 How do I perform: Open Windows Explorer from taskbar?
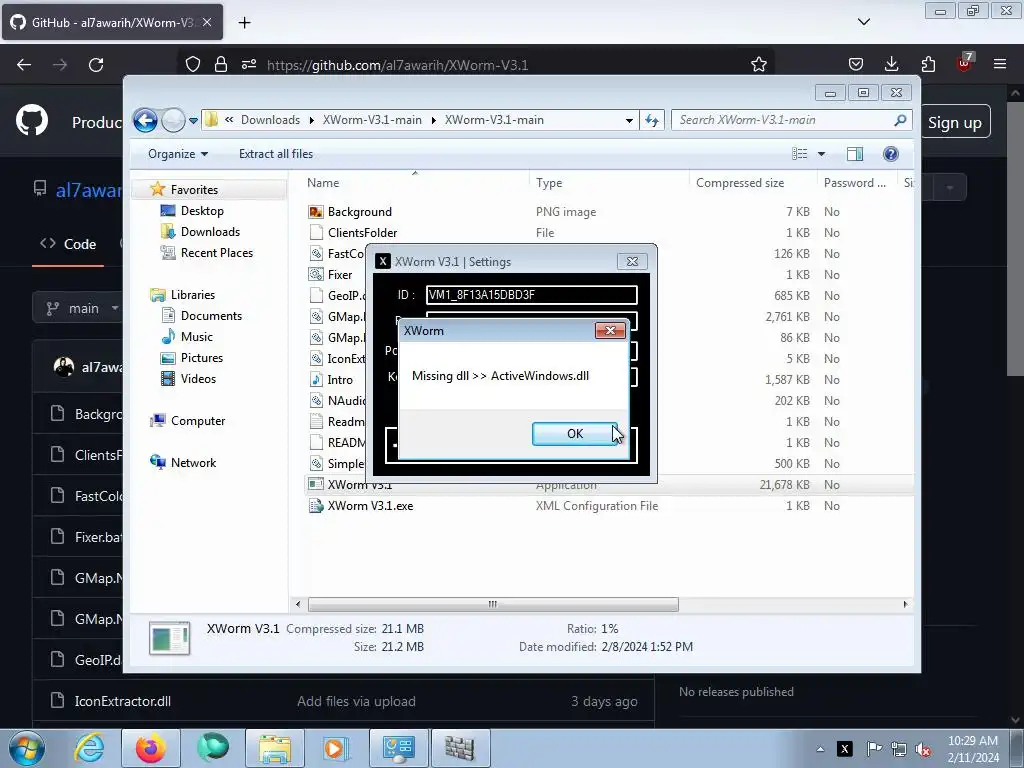click(x=274, y=748)
